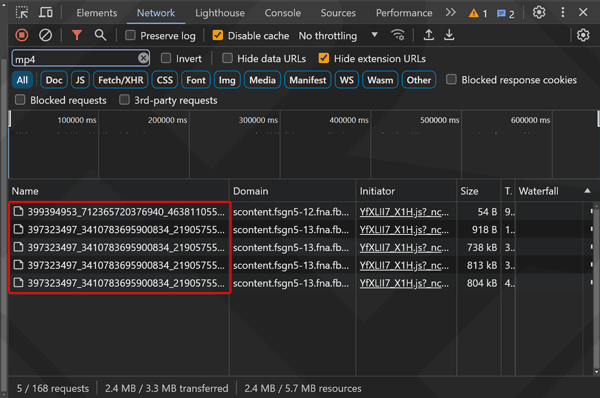
Task: Select the 918 B request row
Action: [x=300, y=230]
